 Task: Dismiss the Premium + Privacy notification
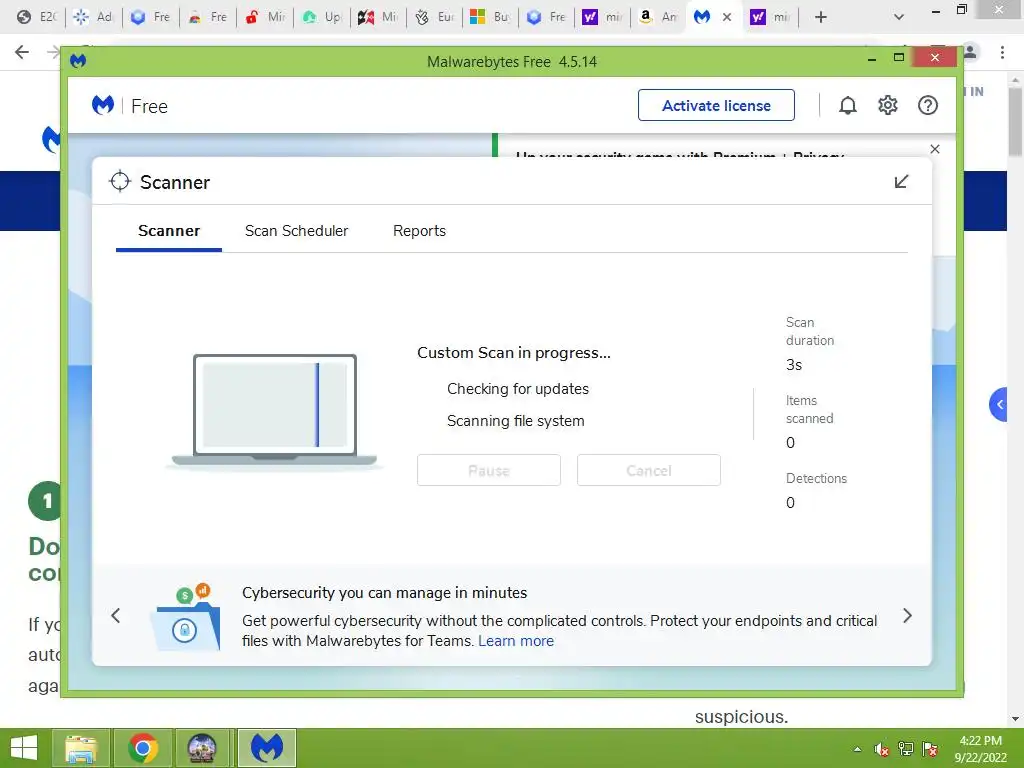coord(935,149)
